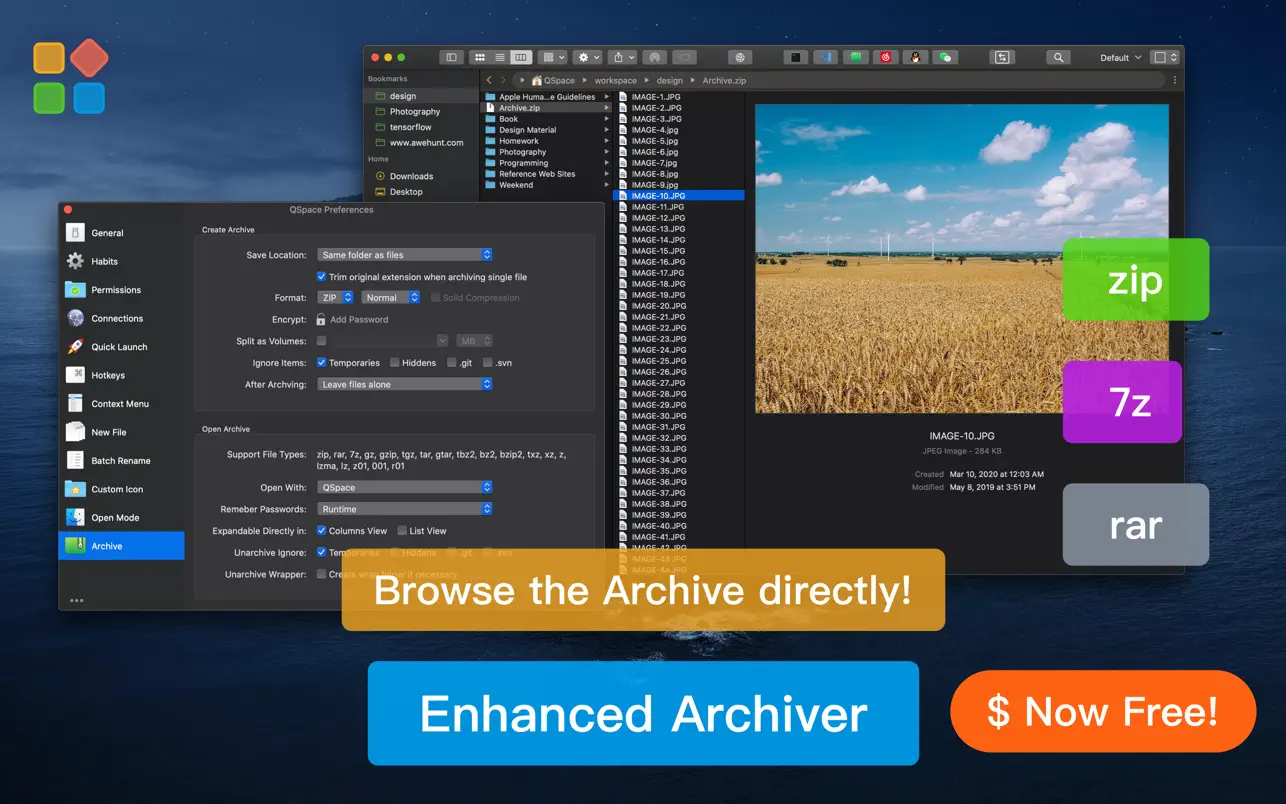
Task: Enable Ignore Items .git checkbox
Action: pyautogui.click(x=452, y=363)
